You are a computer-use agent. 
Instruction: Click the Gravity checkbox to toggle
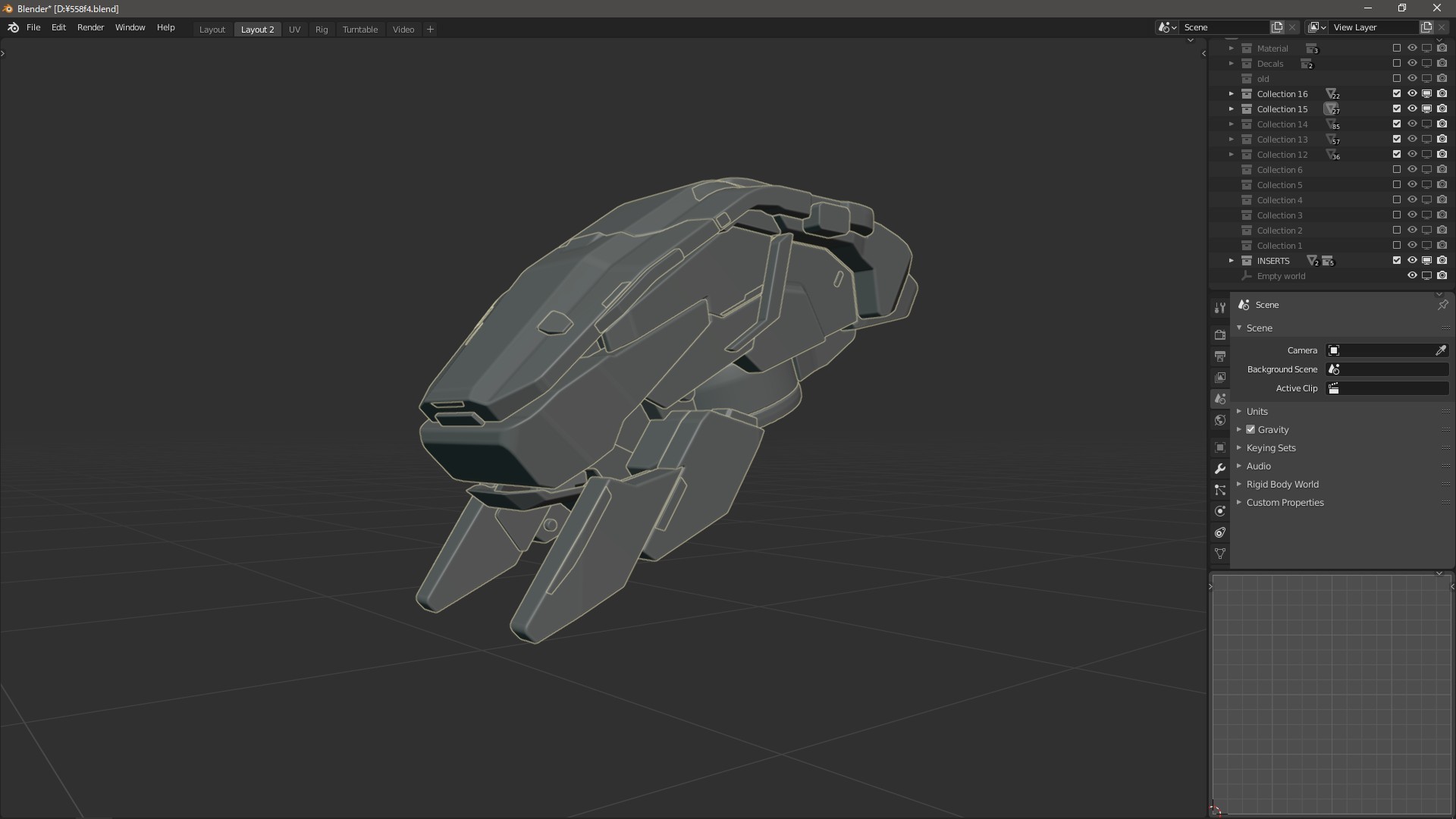(x=1250, y=429)
